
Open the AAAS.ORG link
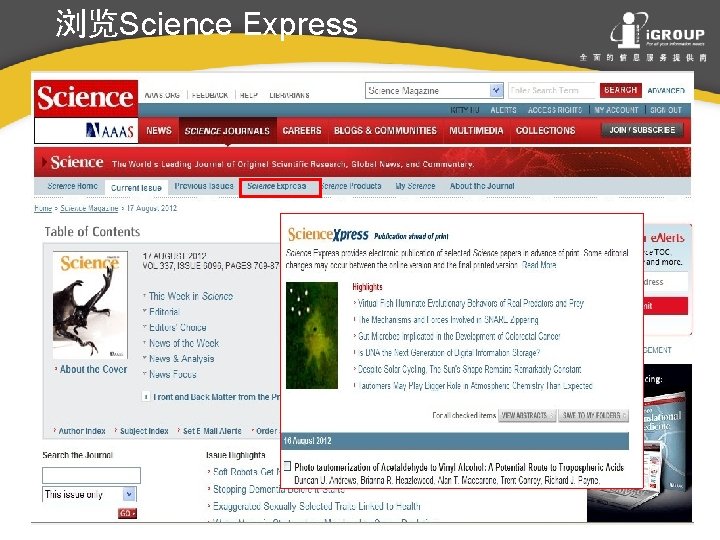[x=162, y=95]
